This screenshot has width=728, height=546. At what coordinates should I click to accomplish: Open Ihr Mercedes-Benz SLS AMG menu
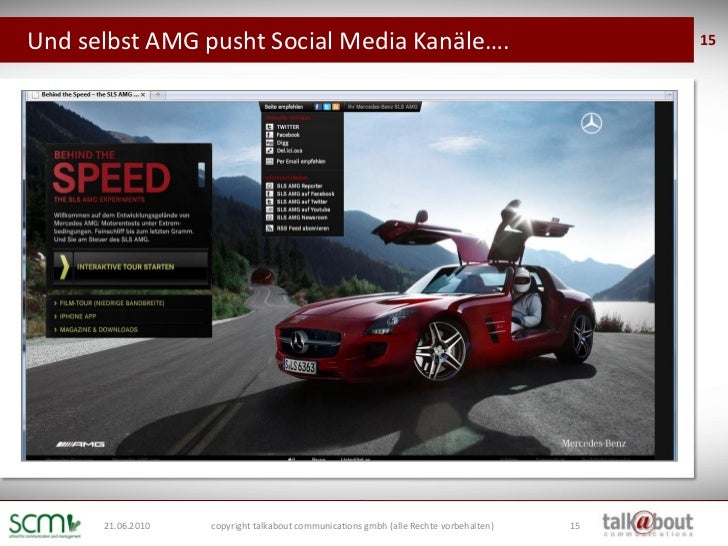(383, 107)
